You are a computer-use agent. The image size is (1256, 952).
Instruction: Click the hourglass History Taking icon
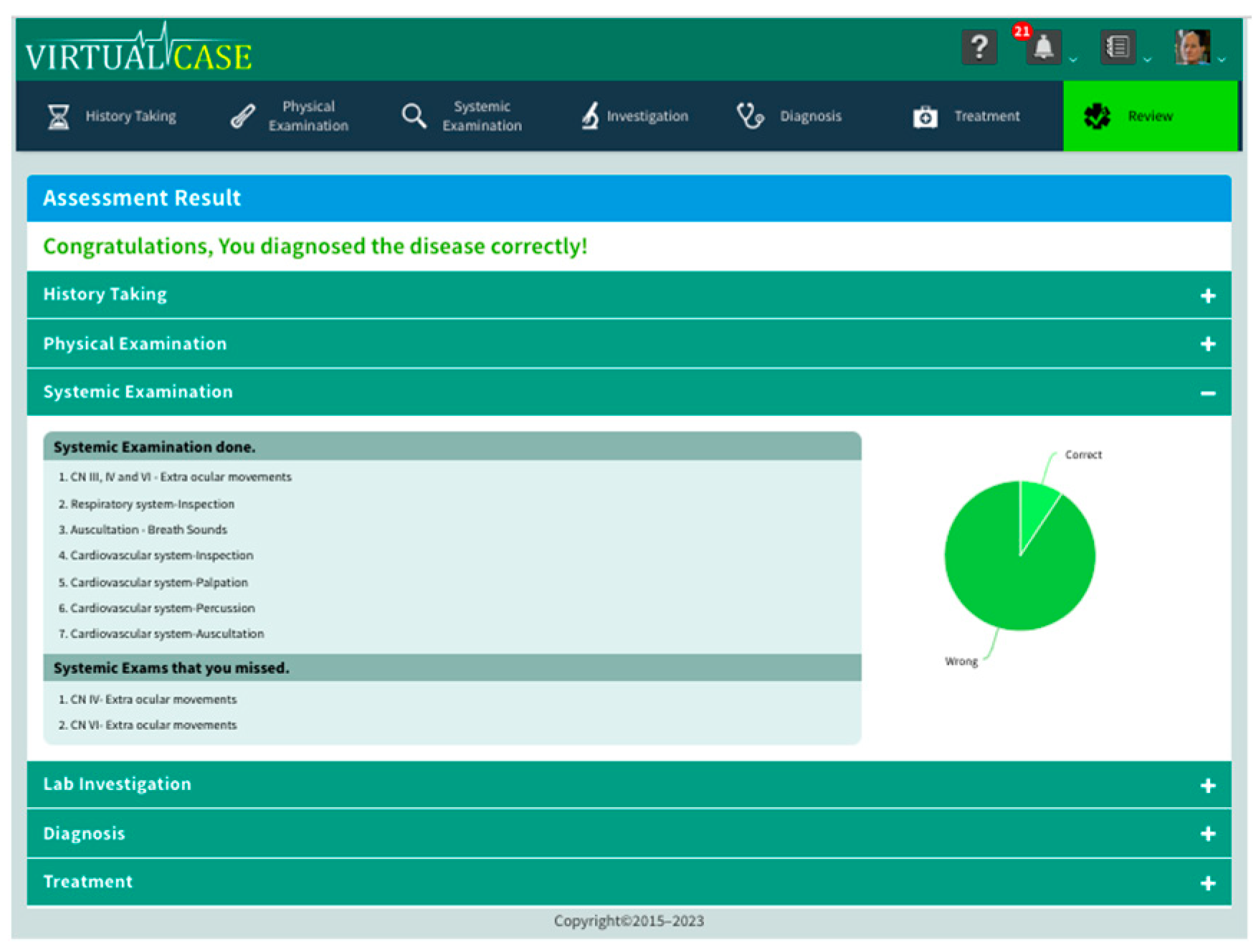(58, 116)
